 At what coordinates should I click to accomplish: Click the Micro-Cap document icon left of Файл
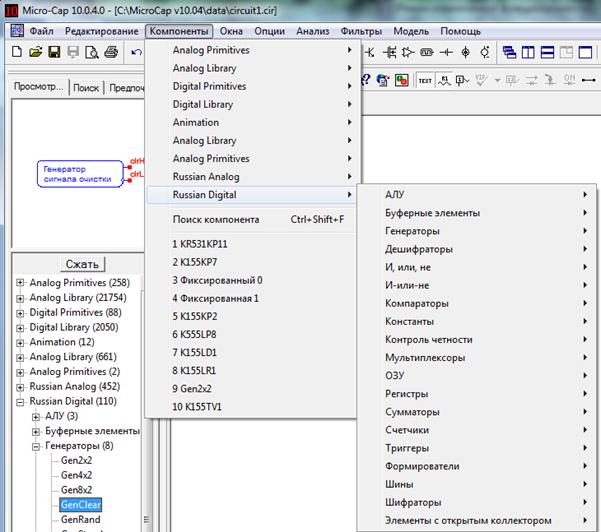(x=17, y=31)
